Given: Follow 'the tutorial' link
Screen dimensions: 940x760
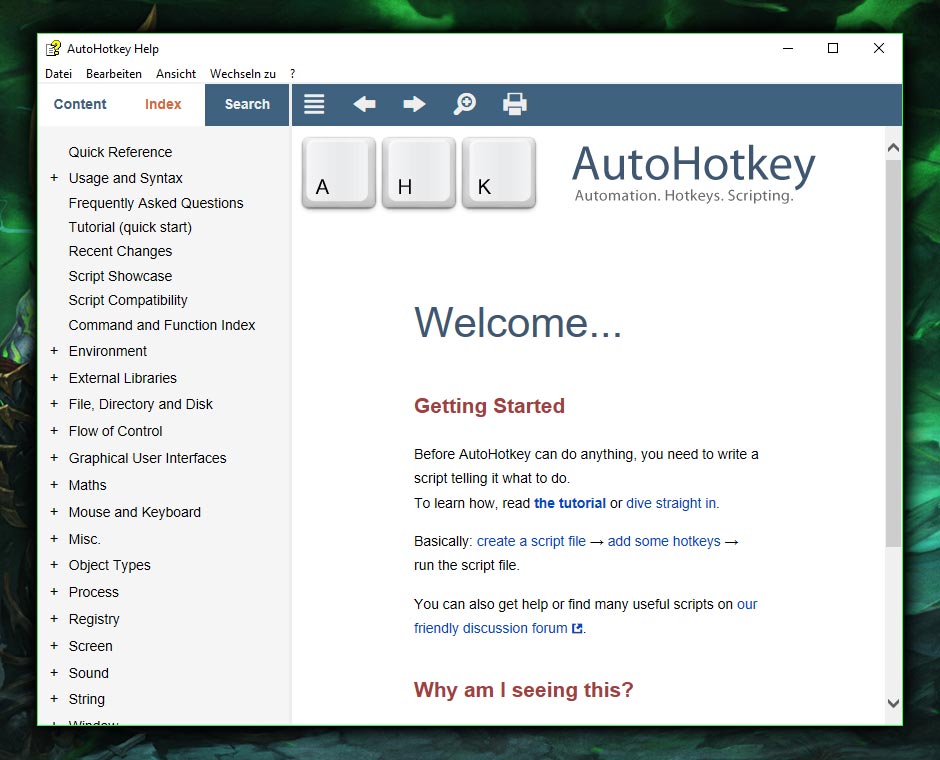Looking at the screenshot, I should pyautogui.click(x=570, y=503).
